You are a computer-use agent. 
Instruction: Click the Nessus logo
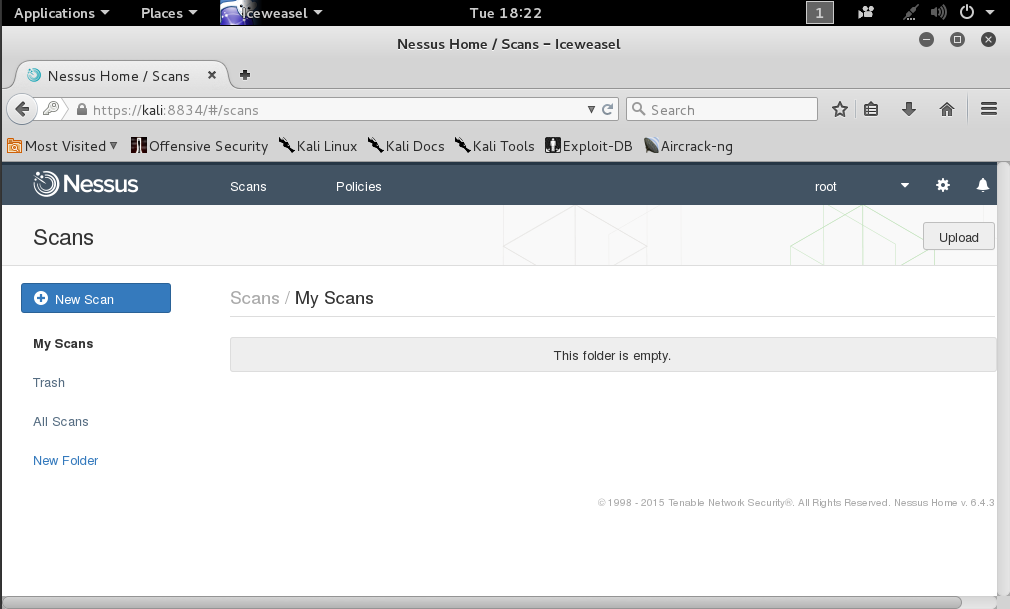(86, 184)
